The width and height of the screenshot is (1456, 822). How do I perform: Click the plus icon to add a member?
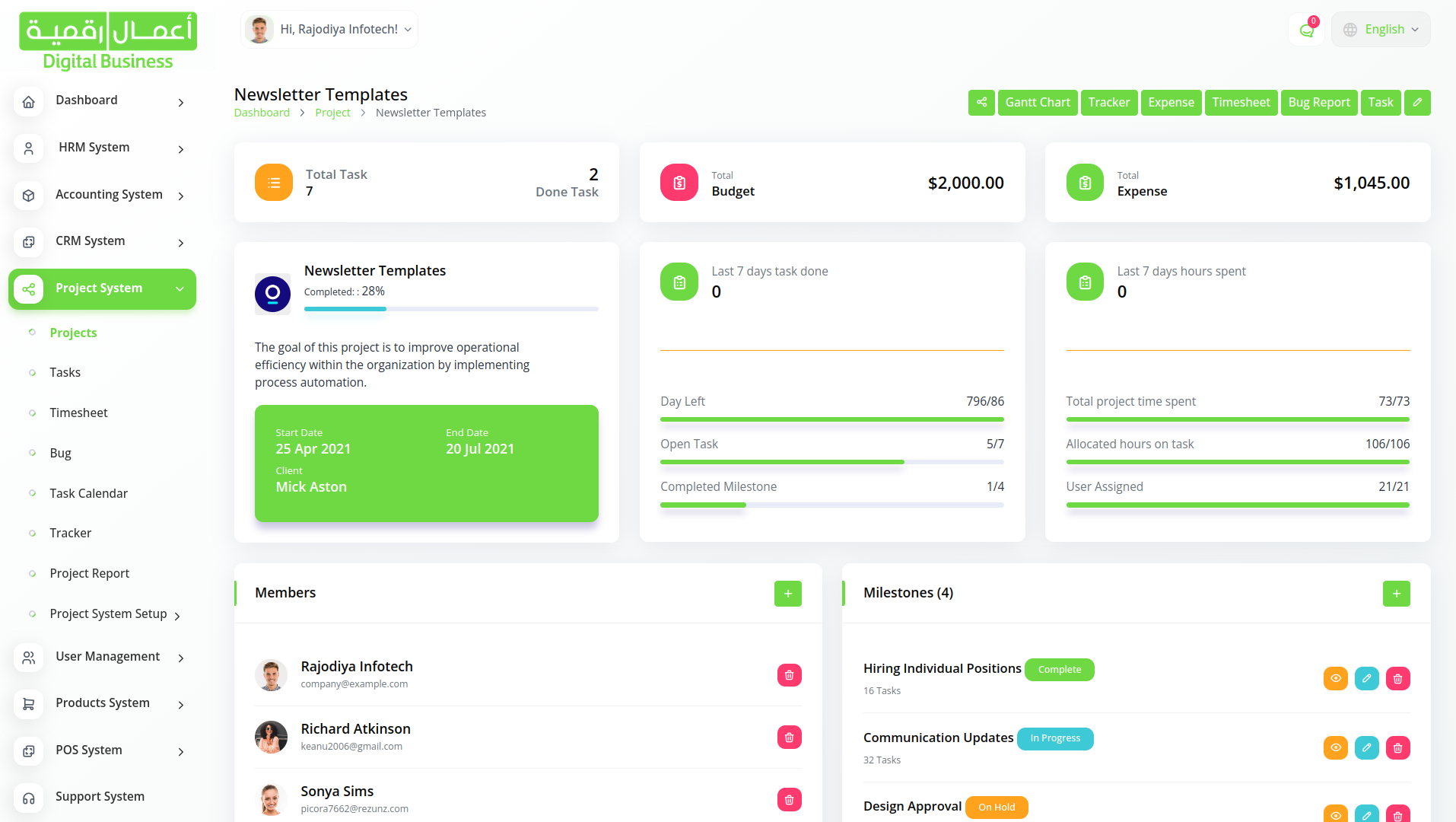point(787,594)
